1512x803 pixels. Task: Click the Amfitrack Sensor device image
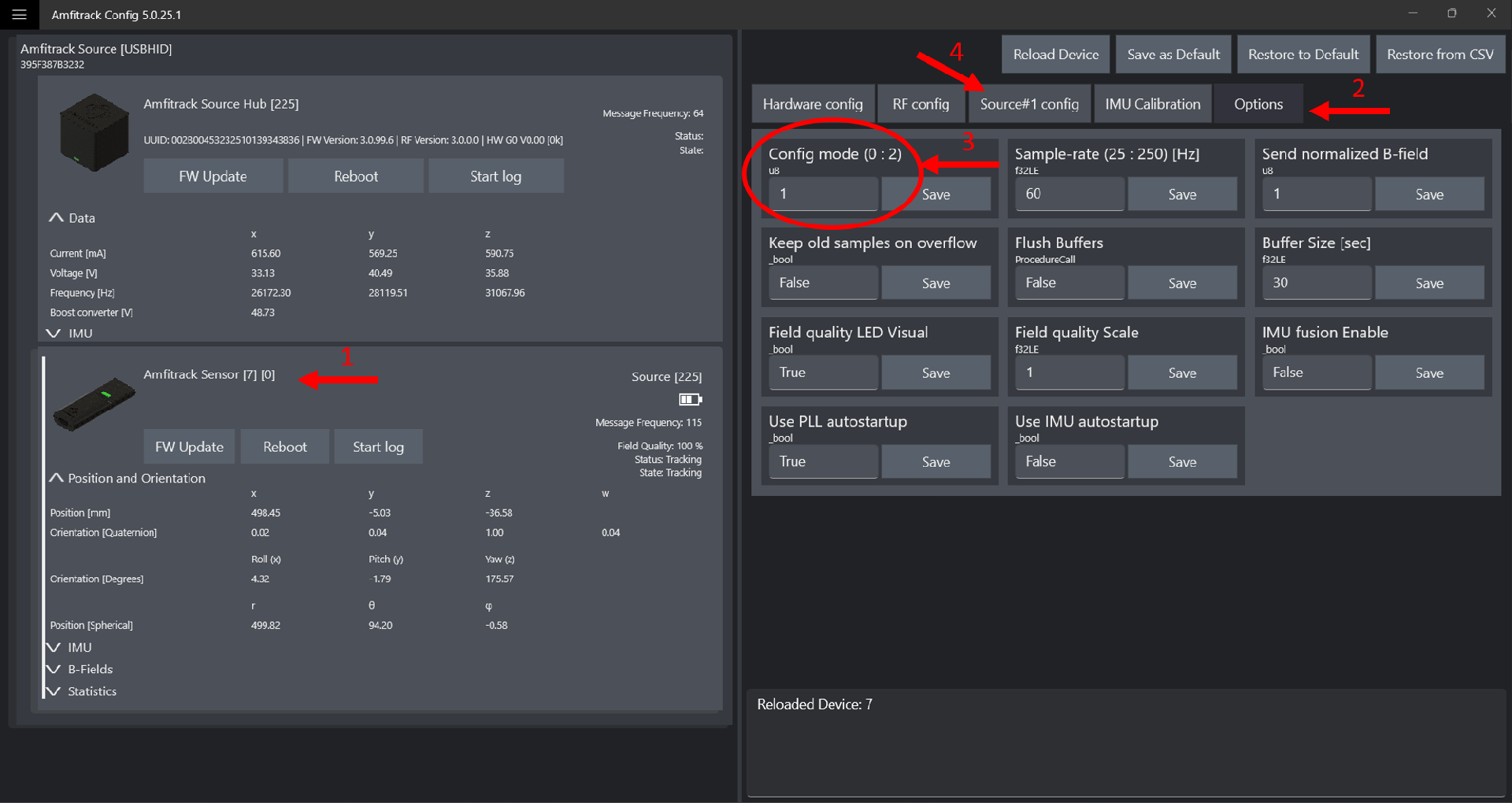tap(94, 404)
